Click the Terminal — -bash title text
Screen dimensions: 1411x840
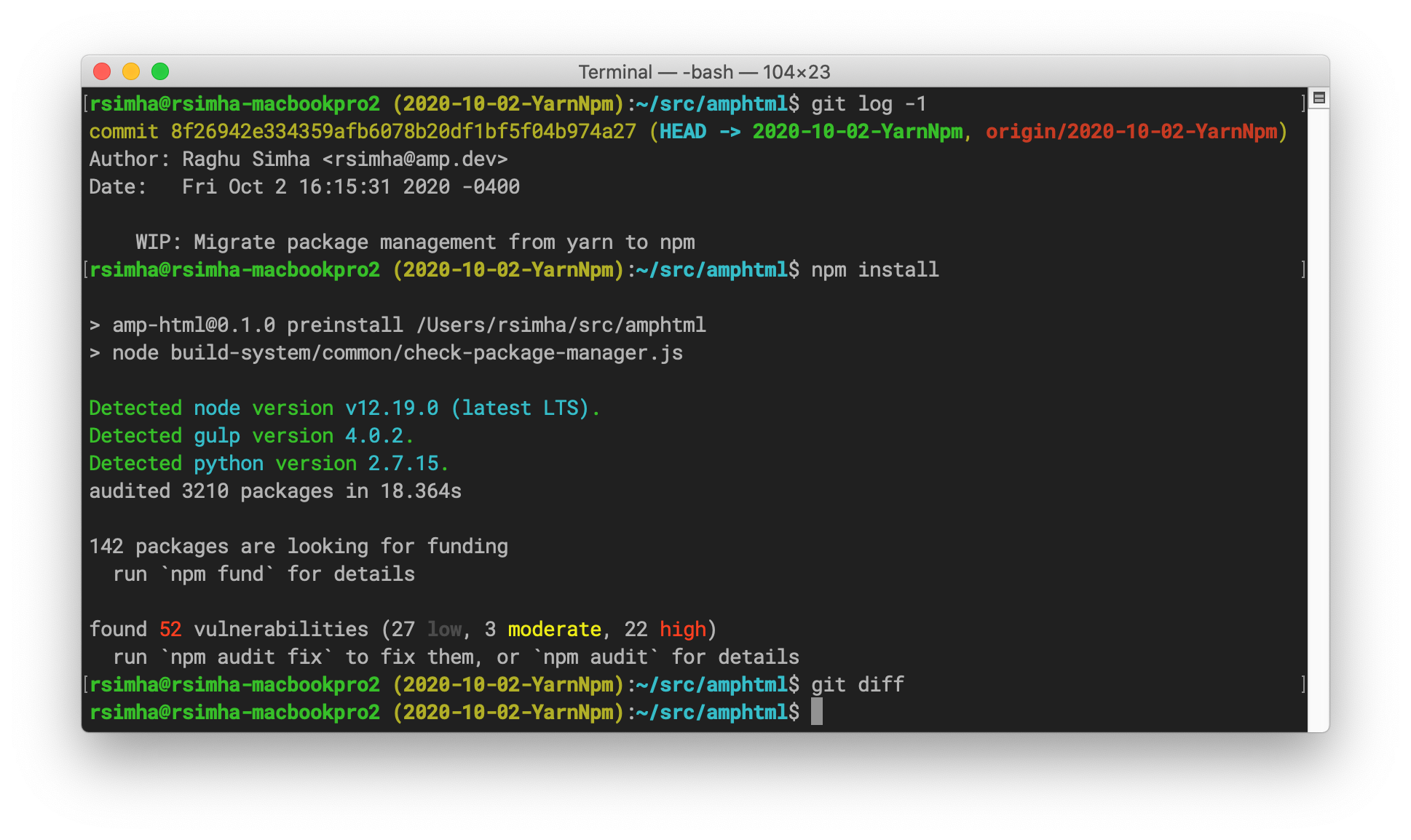click(x=703, y=72)
